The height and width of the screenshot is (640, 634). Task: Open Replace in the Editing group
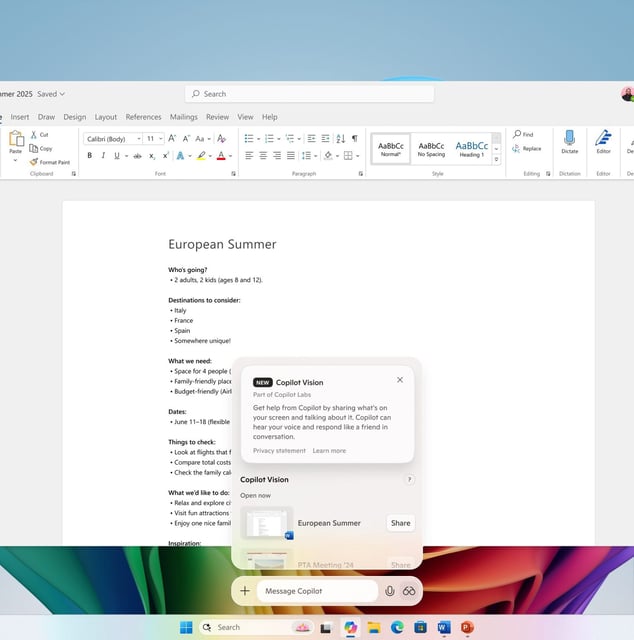click(x=527, y=149)
